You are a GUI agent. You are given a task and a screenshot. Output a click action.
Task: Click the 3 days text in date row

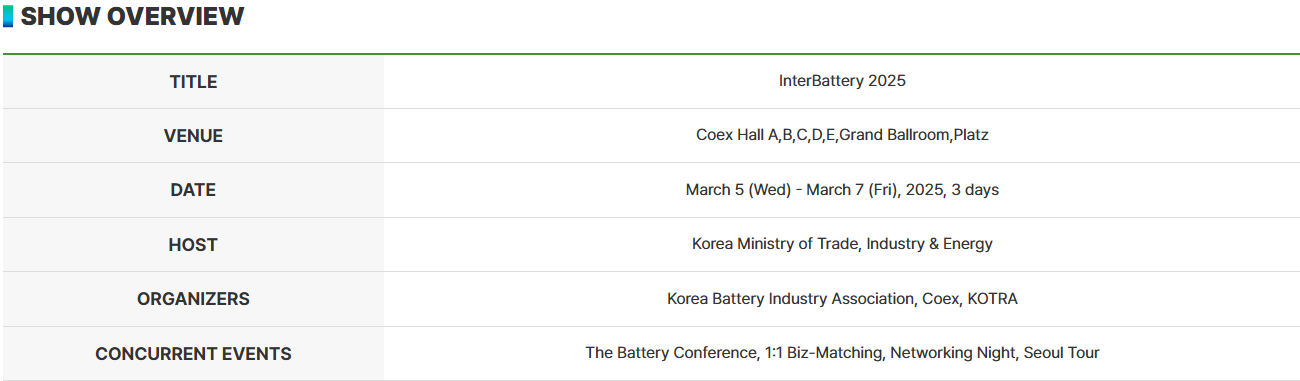pos(975,190)
